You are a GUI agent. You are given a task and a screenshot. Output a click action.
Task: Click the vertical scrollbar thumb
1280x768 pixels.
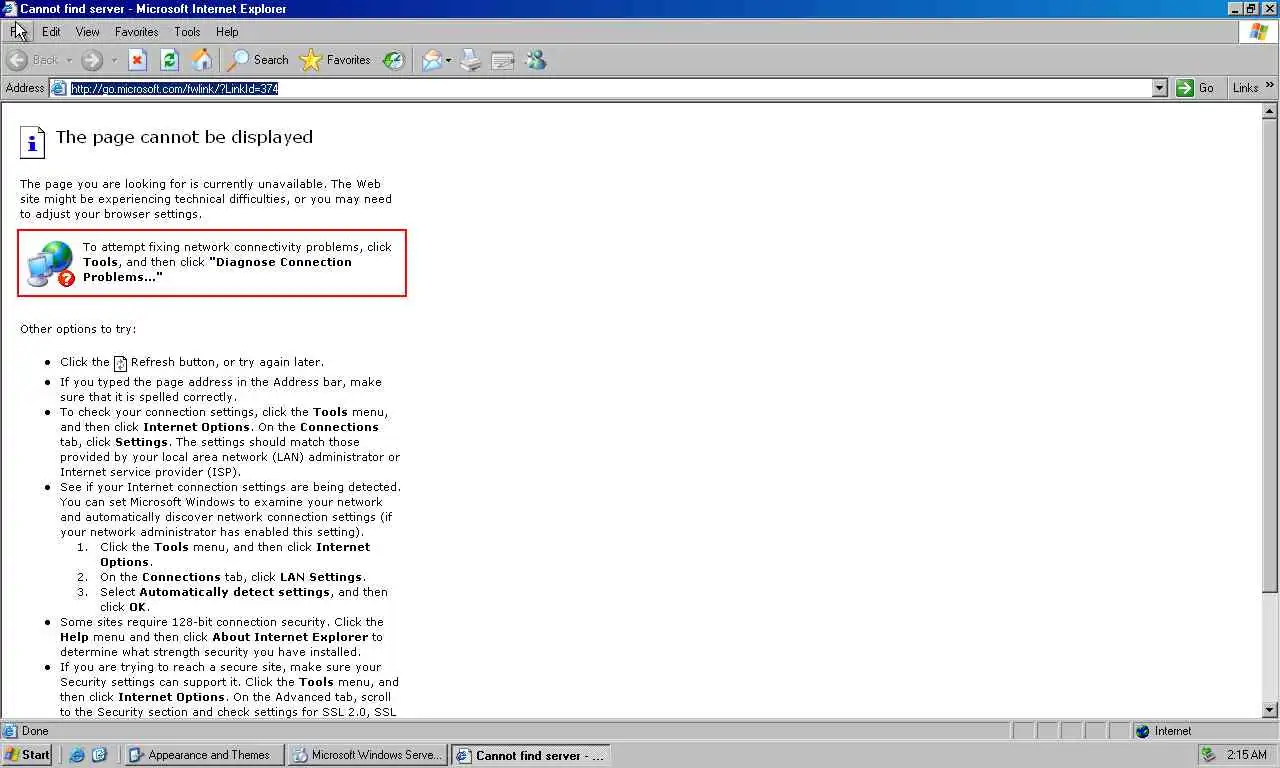(1271, 355)
